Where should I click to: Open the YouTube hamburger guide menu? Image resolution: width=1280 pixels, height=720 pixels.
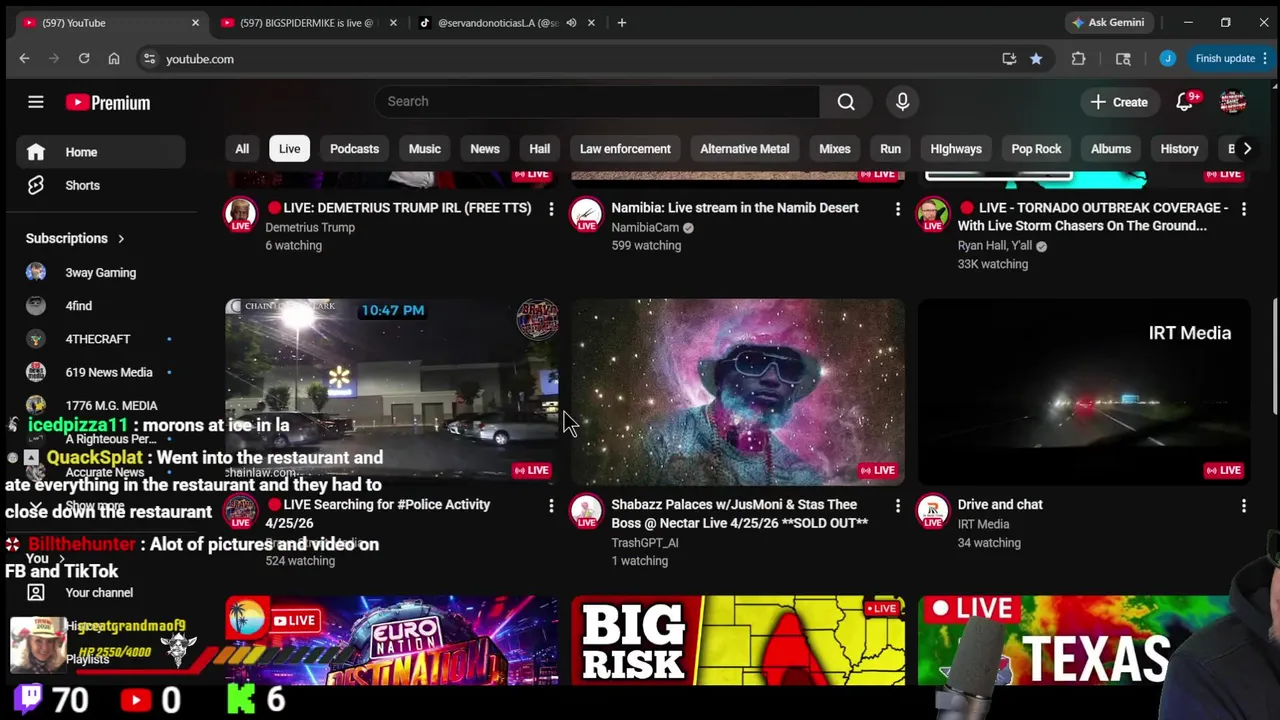35,102
